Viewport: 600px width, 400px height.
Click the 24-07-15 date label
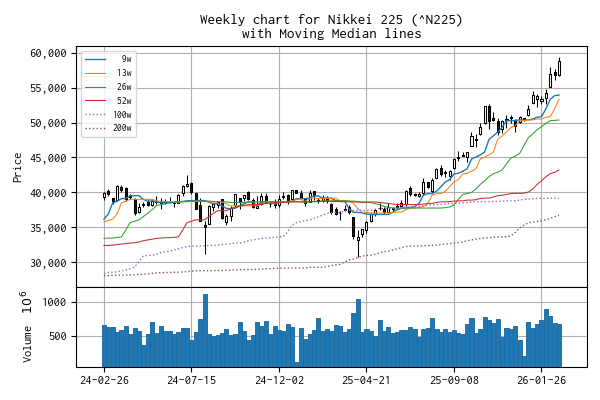pos(192,380)
